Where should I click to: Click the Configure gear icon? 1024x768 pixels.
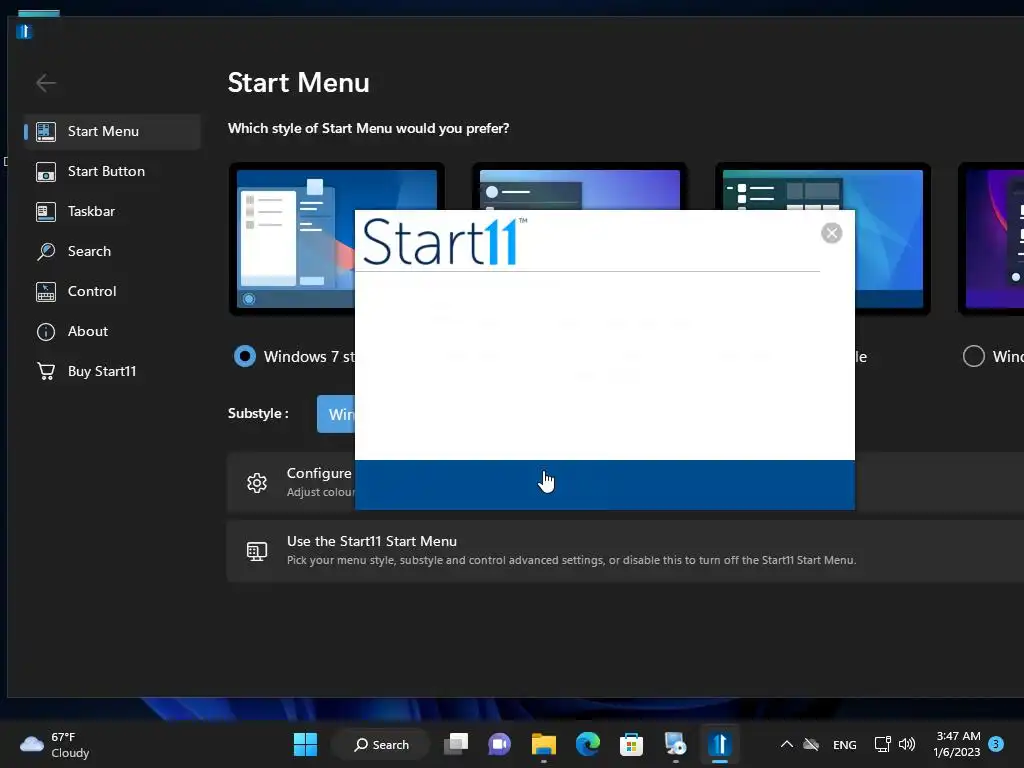click(x=257, y=483)
